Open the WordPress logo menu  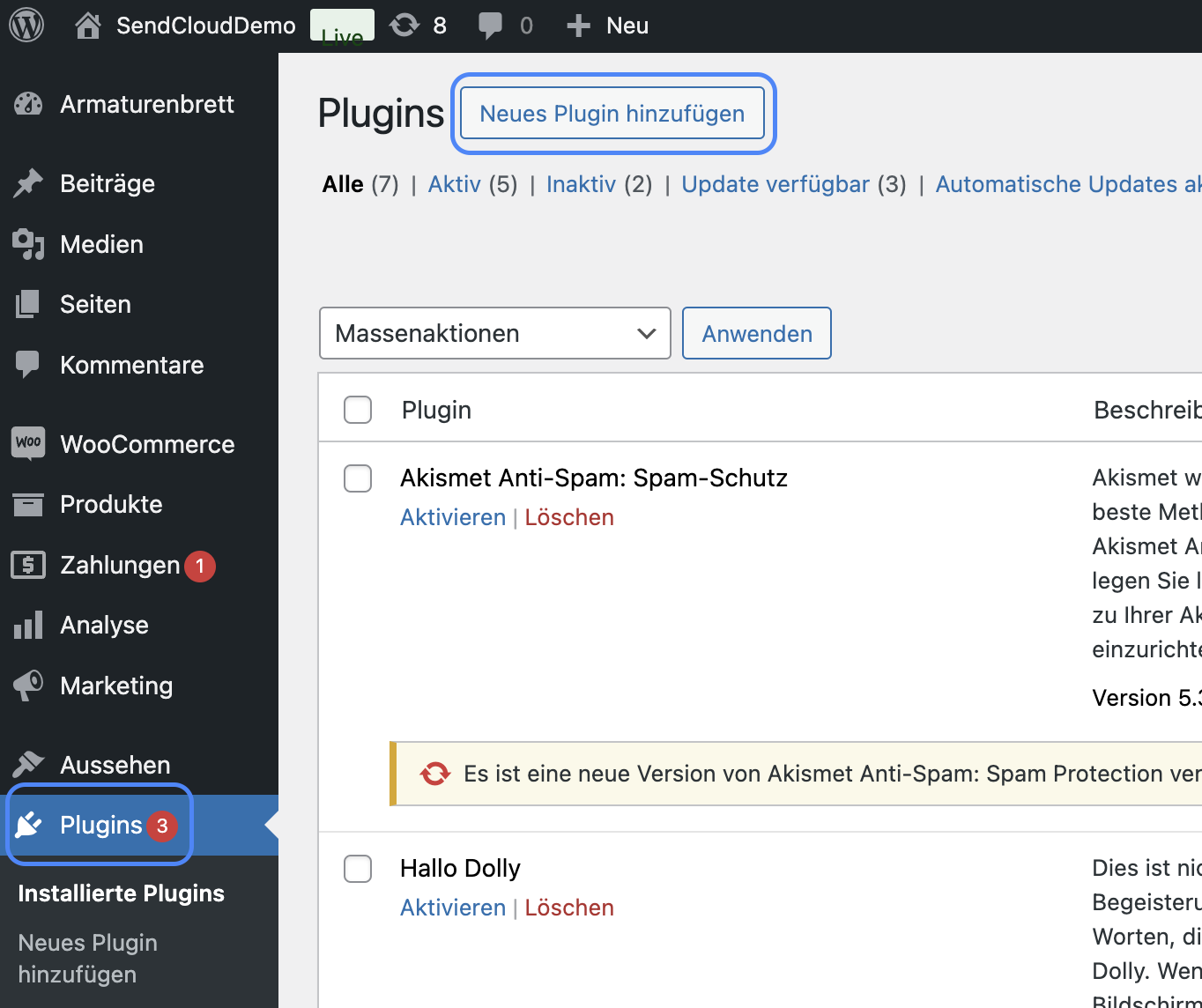click(26, 26)
